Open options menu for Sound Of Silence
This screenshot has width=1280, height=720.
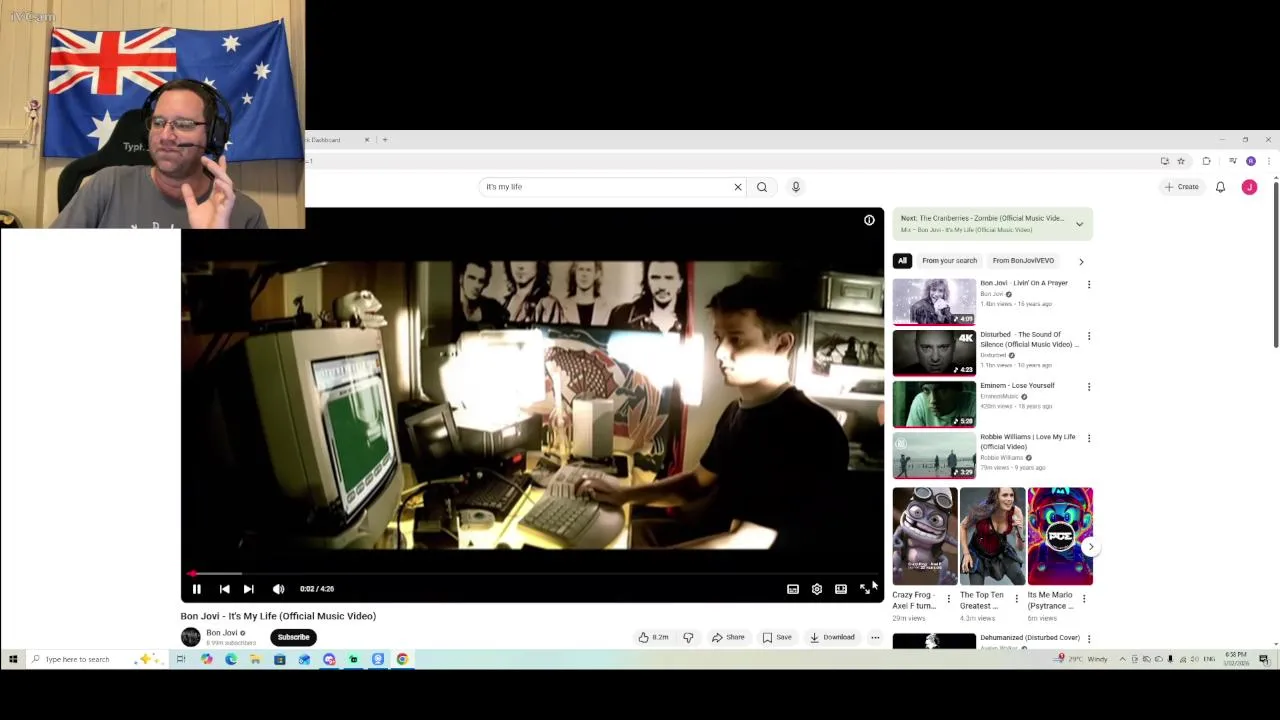pyautogui.click(x=1089, y=336)
